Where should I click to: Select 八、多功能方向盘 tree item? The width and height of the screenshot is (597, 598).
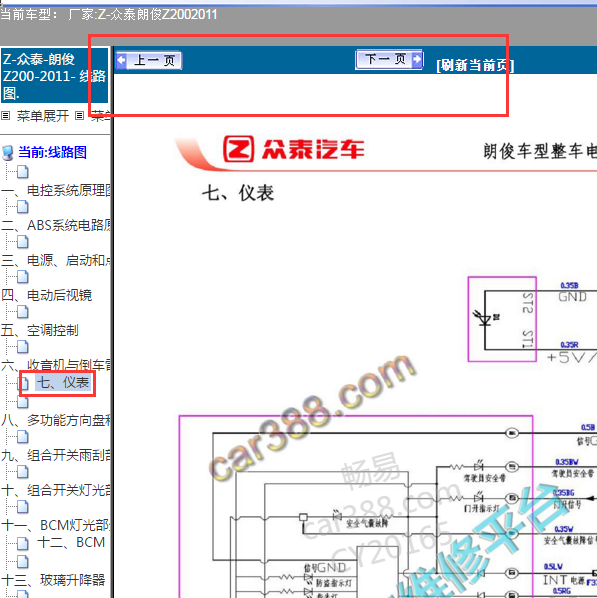[56, 420]
